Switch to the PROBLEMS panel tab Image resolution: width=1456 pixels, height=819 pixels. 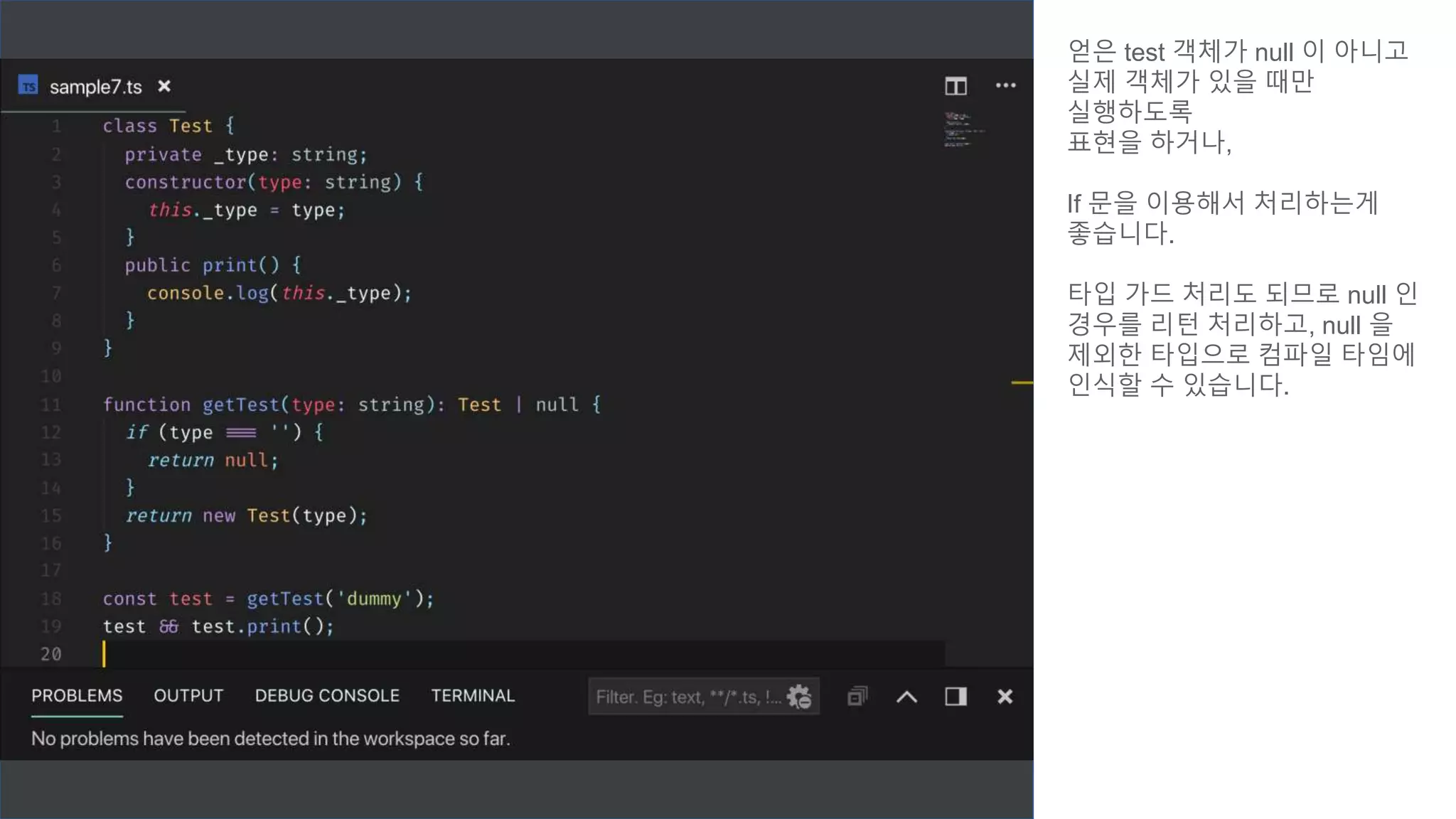[x=77, y=695]
